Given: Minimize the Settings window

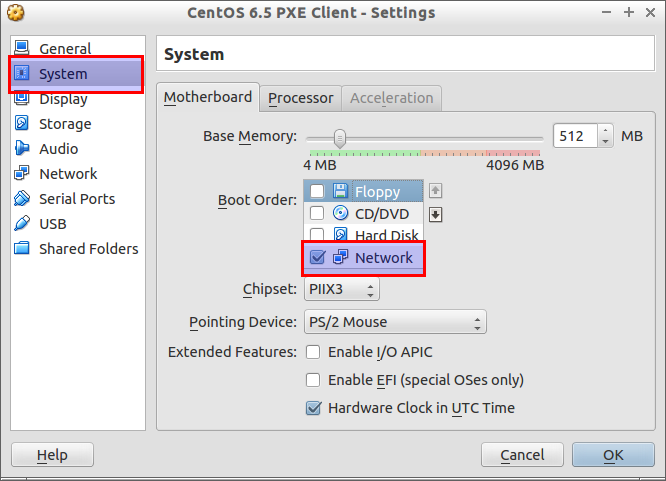Looking at the screenshot, I should [607, 12].
